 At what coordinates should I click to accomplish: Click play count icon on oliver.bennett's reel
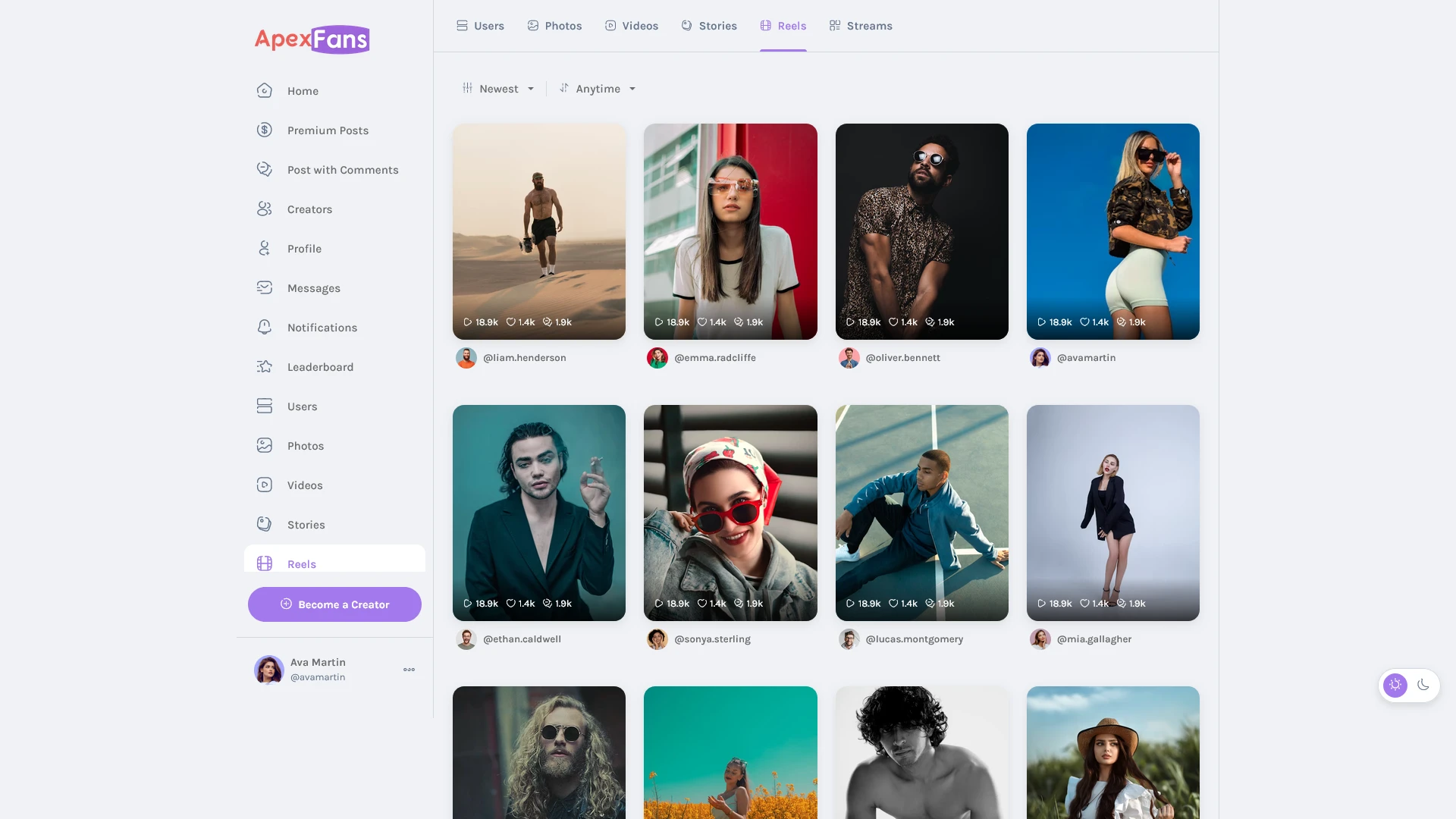tap(850, 322)
